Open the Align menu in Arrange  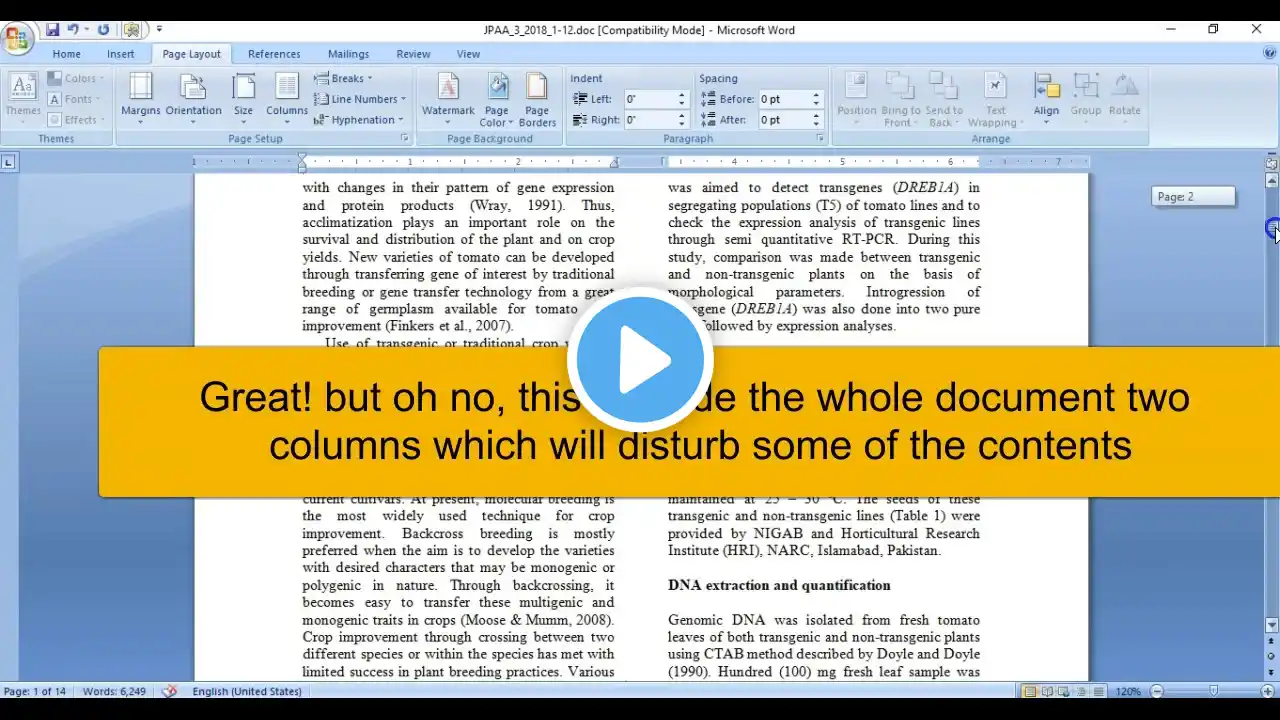(1046, 99)
